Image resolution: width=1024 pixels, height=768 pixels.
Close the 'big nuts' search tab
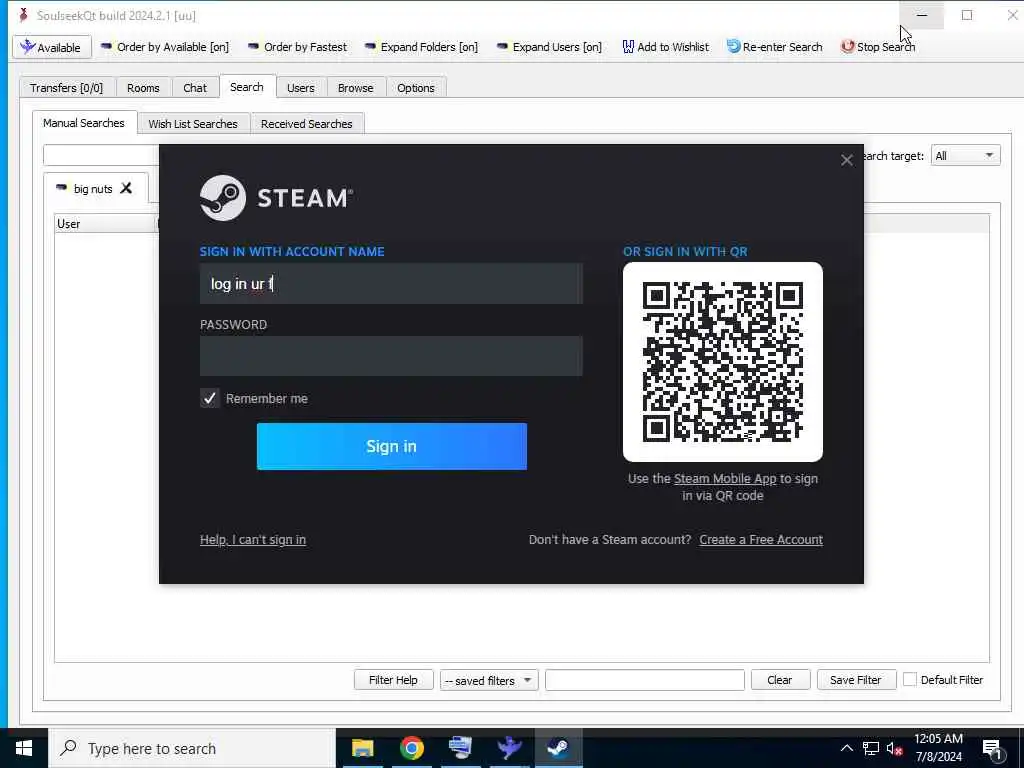click(126, 188)
